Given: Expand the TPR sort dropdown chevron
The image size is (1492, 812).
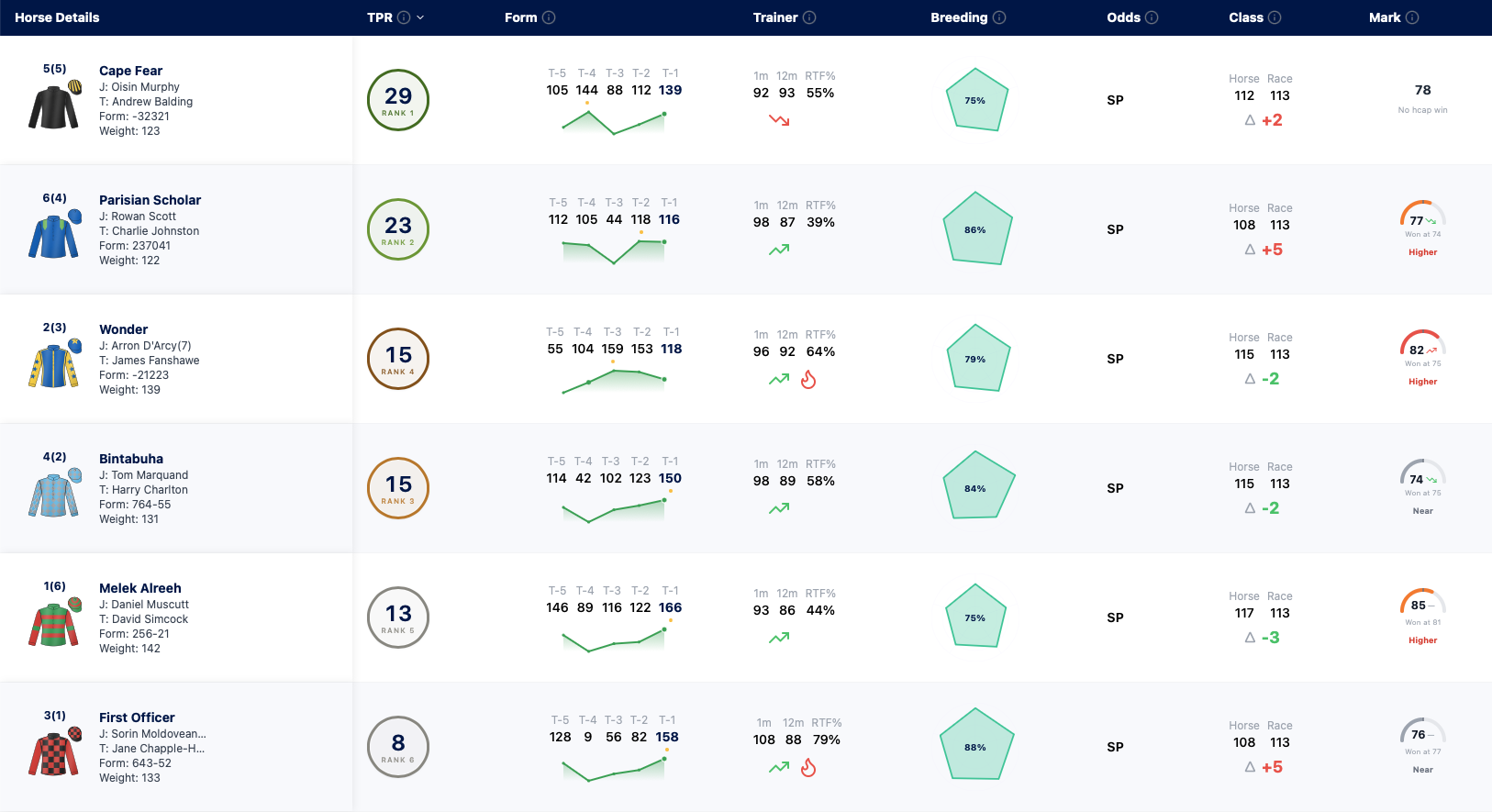Looking at the screenshot, I should click(420, 17).
